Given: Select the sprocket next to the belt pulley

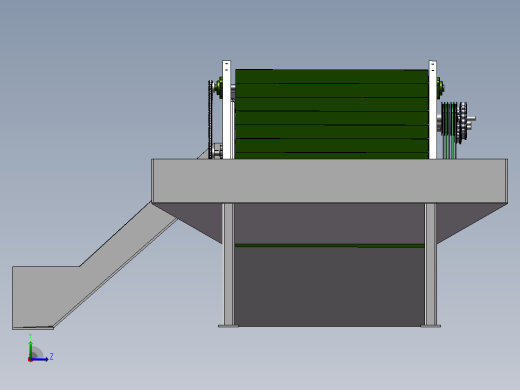Looking at the screenshot, I should point(463,123).
